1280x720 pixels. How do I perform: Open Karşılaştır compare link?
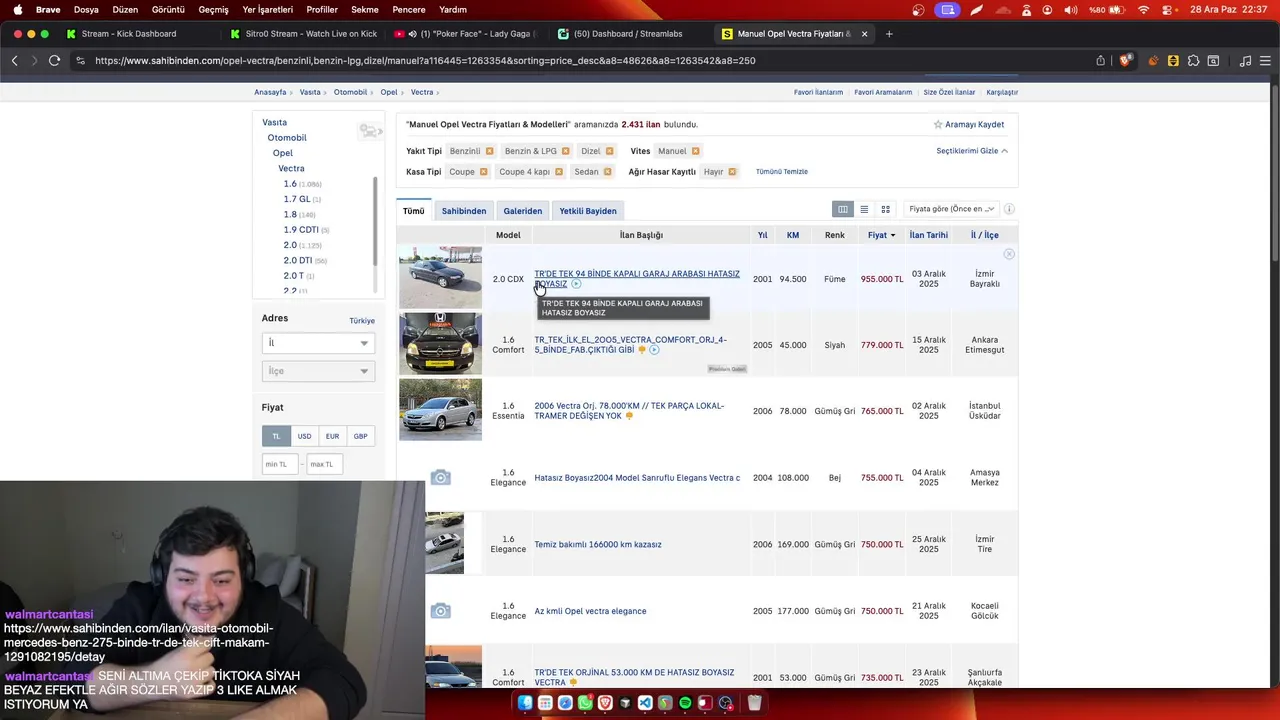pyautogui.click(x=1002, y=92)
